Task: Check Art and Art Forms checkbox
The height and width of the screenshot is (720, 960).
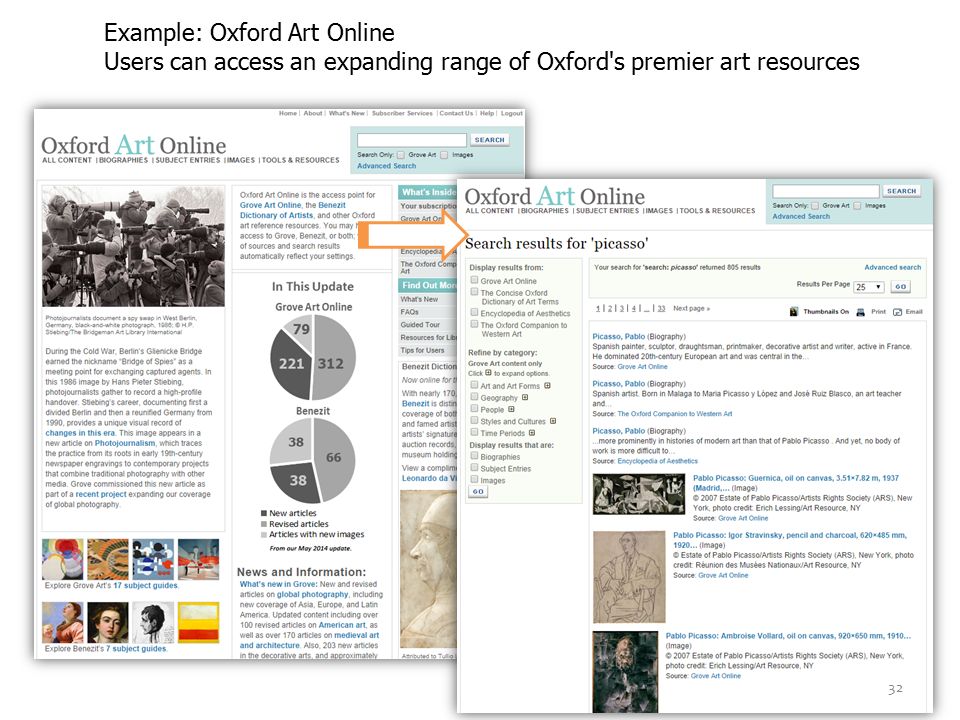Action: [x=474, y=385]
